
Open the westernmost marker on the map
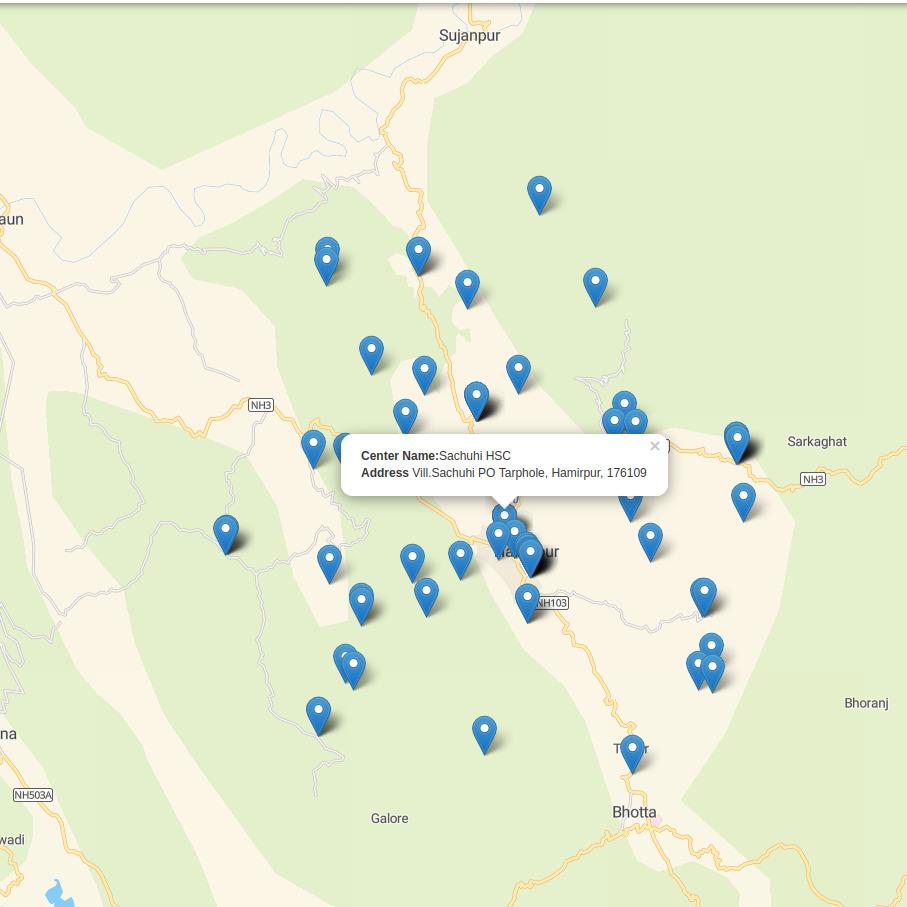pos(226,533)
